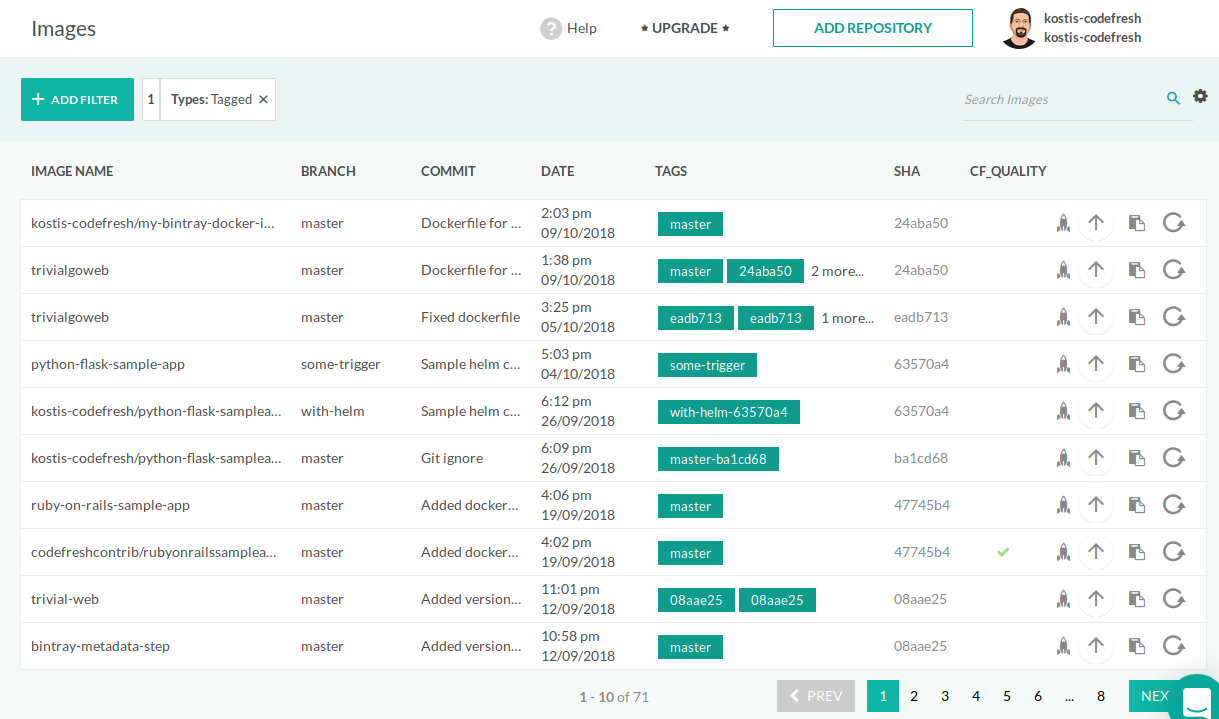This screenshot has width=1219, height=719.
Task: Click the magnifier search icon
Action: [x=1173, y=98]
